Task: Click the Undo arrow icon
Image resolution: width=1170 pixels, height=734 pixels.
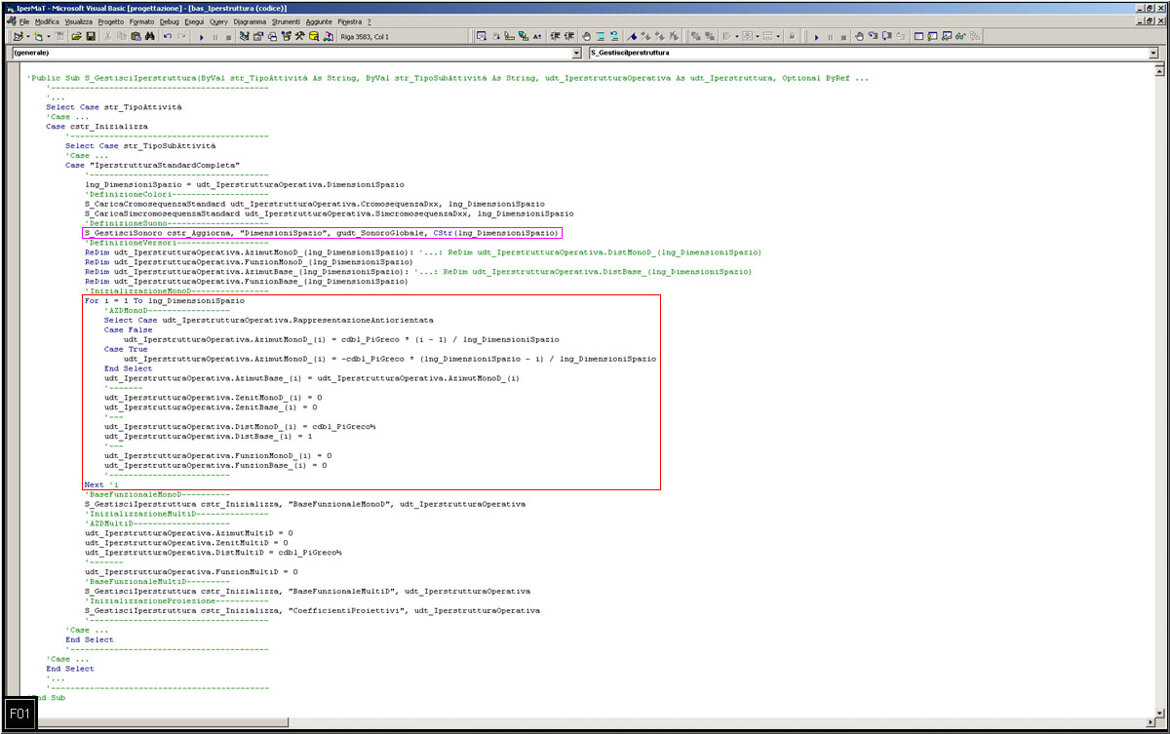Action: (x=167, y=37)
